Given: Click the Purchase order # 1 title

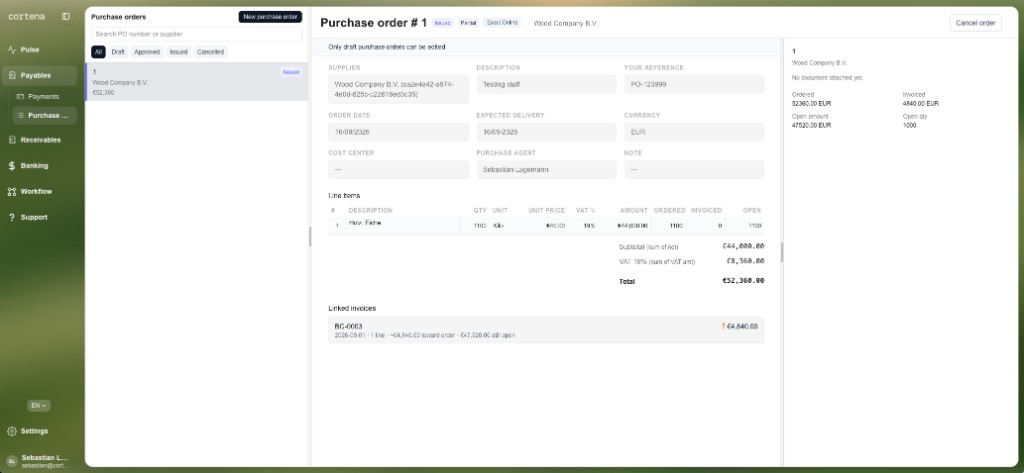Looking at the screenshot, I should coord(374,23).
